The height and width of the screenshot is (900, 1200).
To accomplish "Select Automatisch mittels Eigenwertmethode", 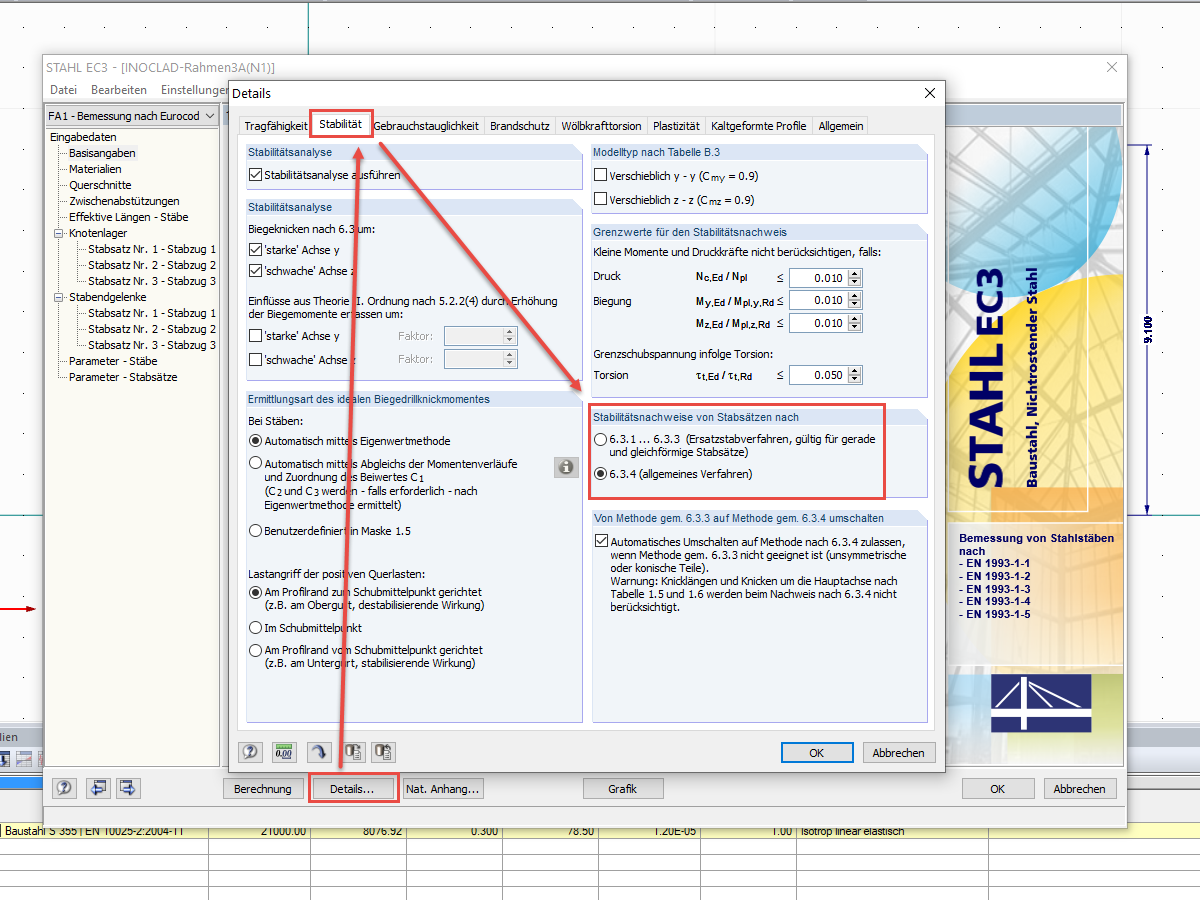I will (255, 440).
